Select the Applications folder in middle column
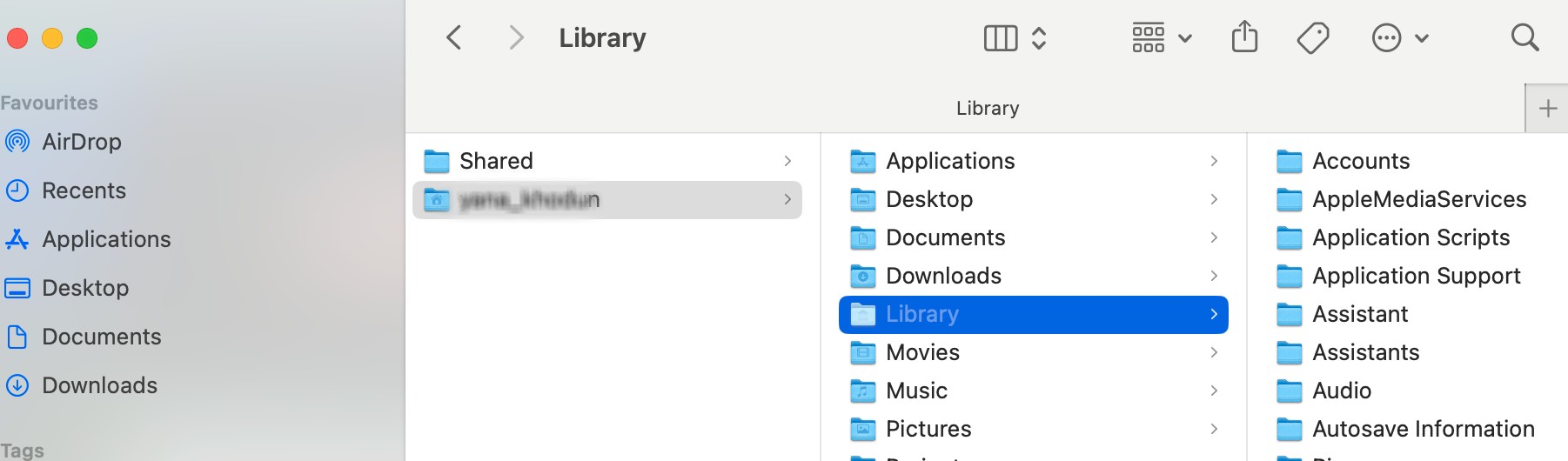Screen dimensions: 1568x461 1034,161
